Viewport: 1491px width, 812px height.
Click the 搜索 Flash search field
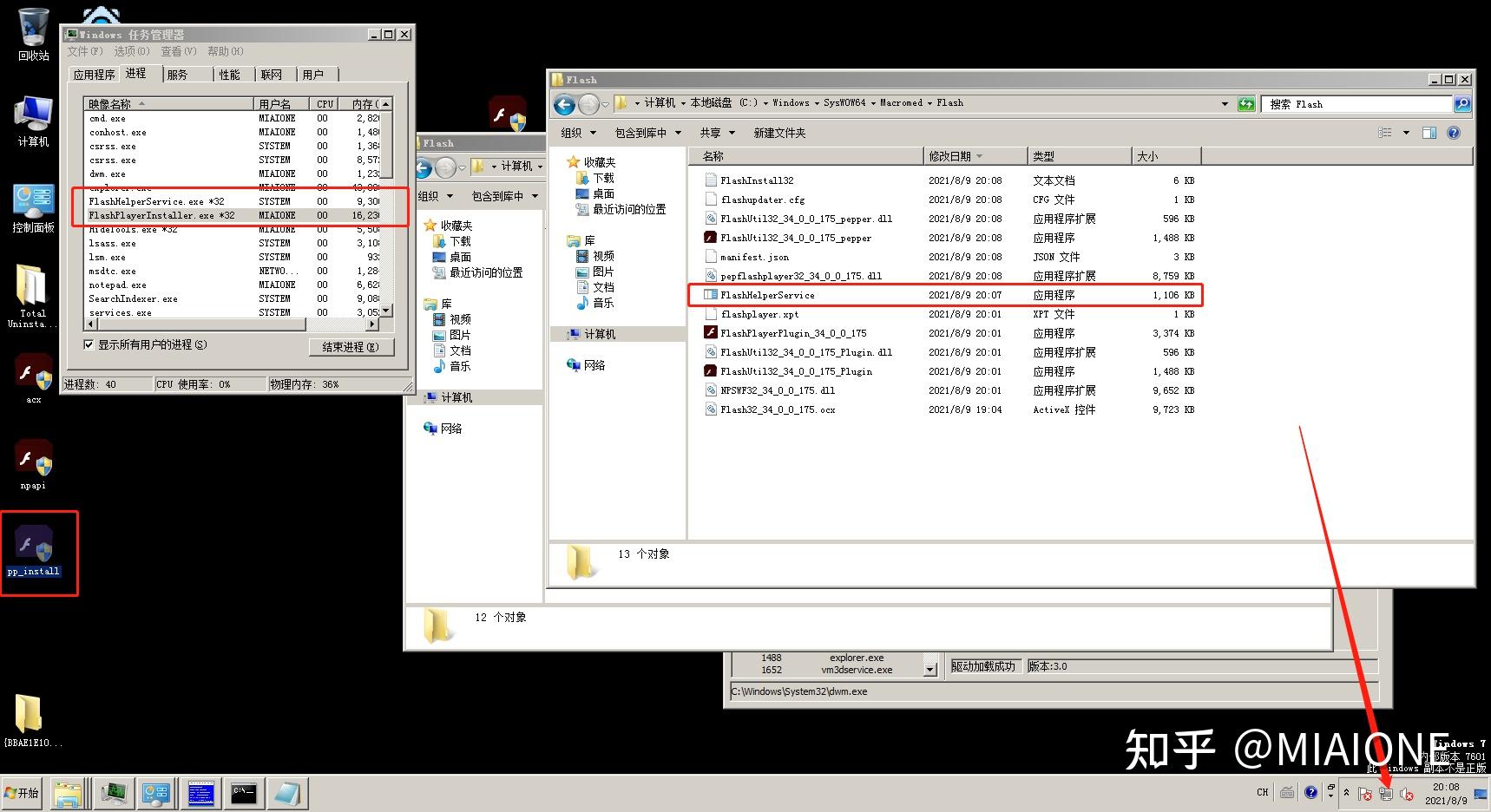1356,104
